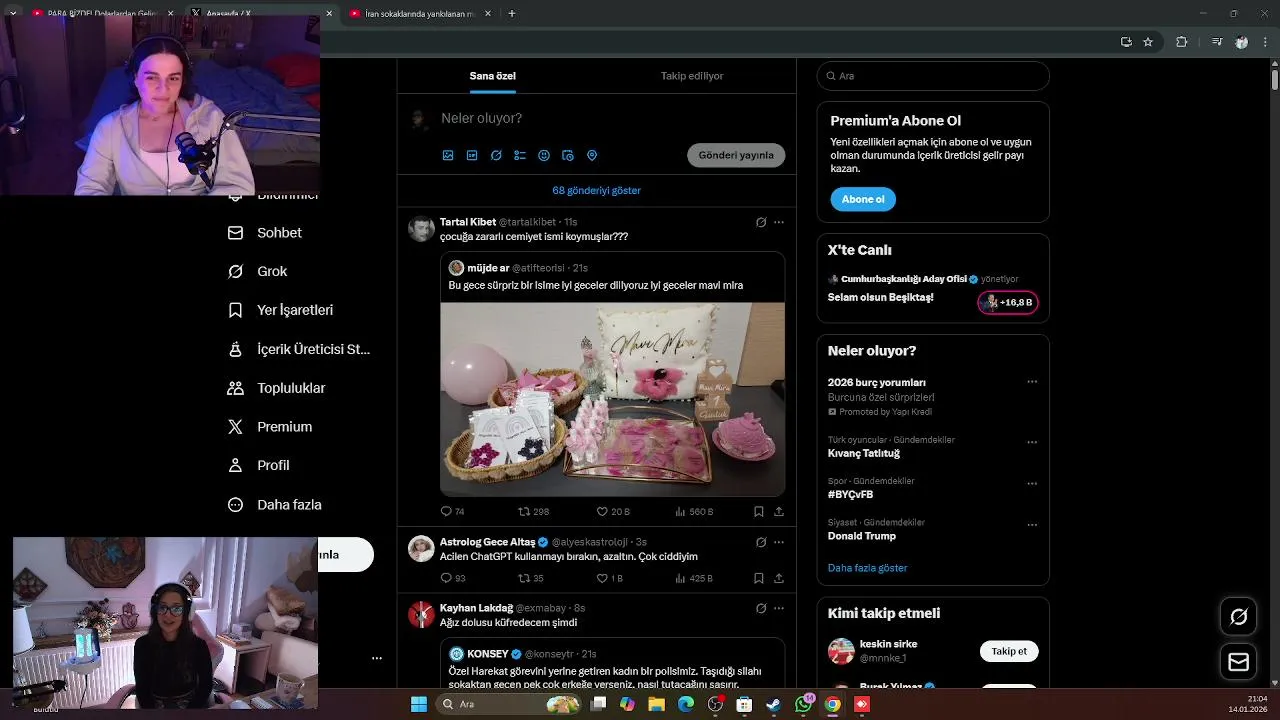Screen dimensions: 1280x720
Task: Open Grok icon in composer
Action: tap(496, 155)
